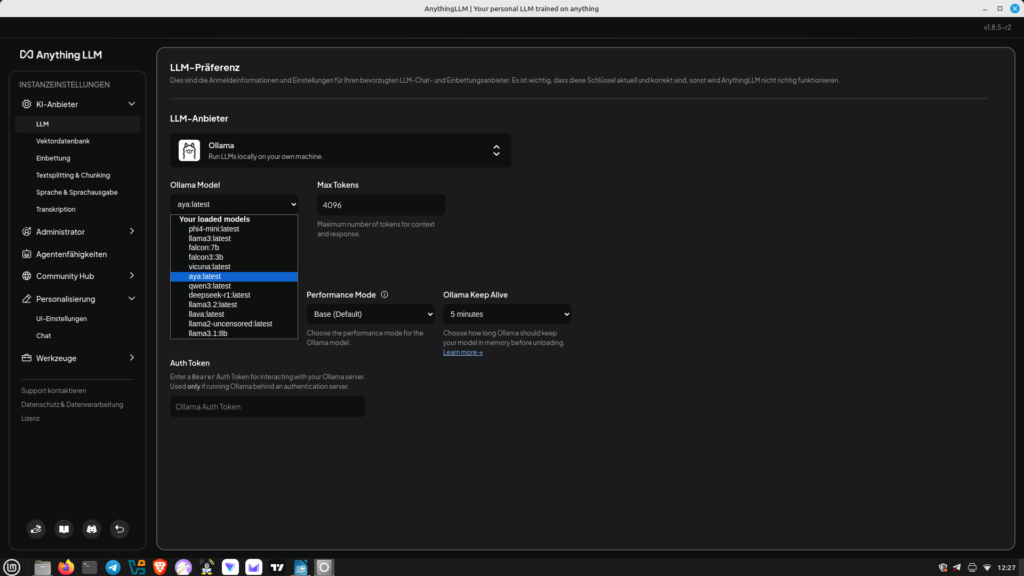
Task: Click the shield icon in system tray
Action: 942,568
